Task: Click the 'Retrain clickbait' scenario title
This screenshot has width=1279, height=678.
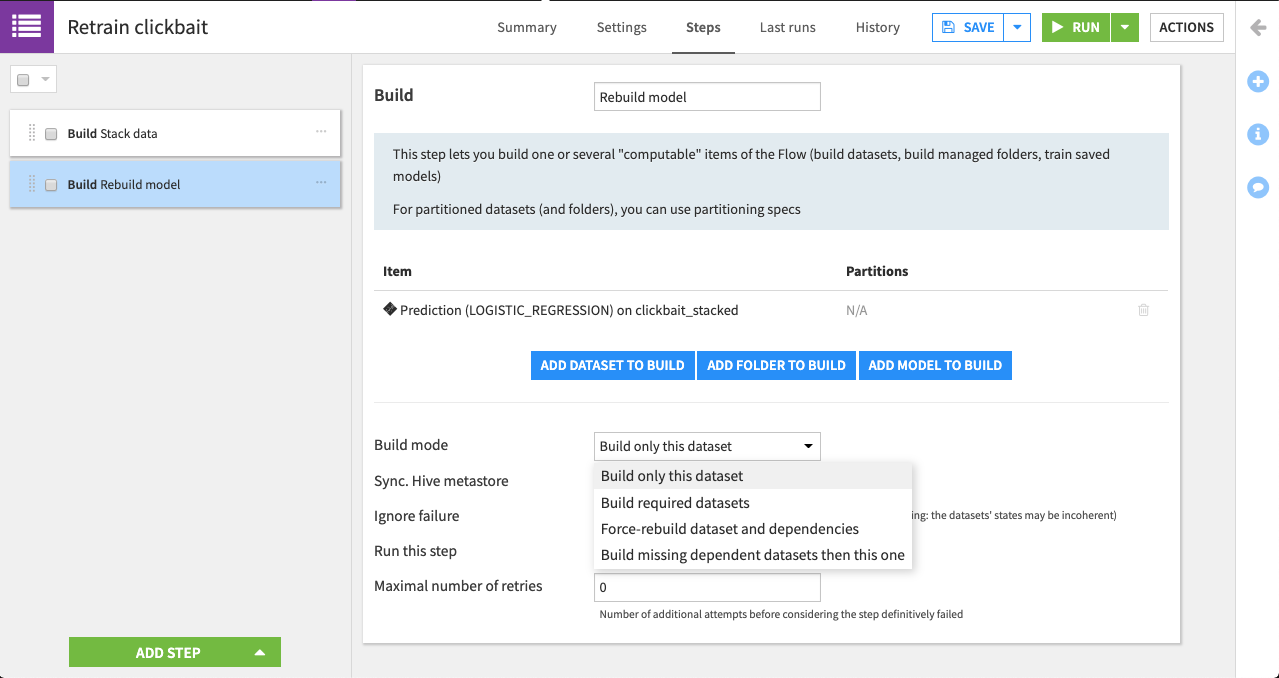Action: [138, 27]
